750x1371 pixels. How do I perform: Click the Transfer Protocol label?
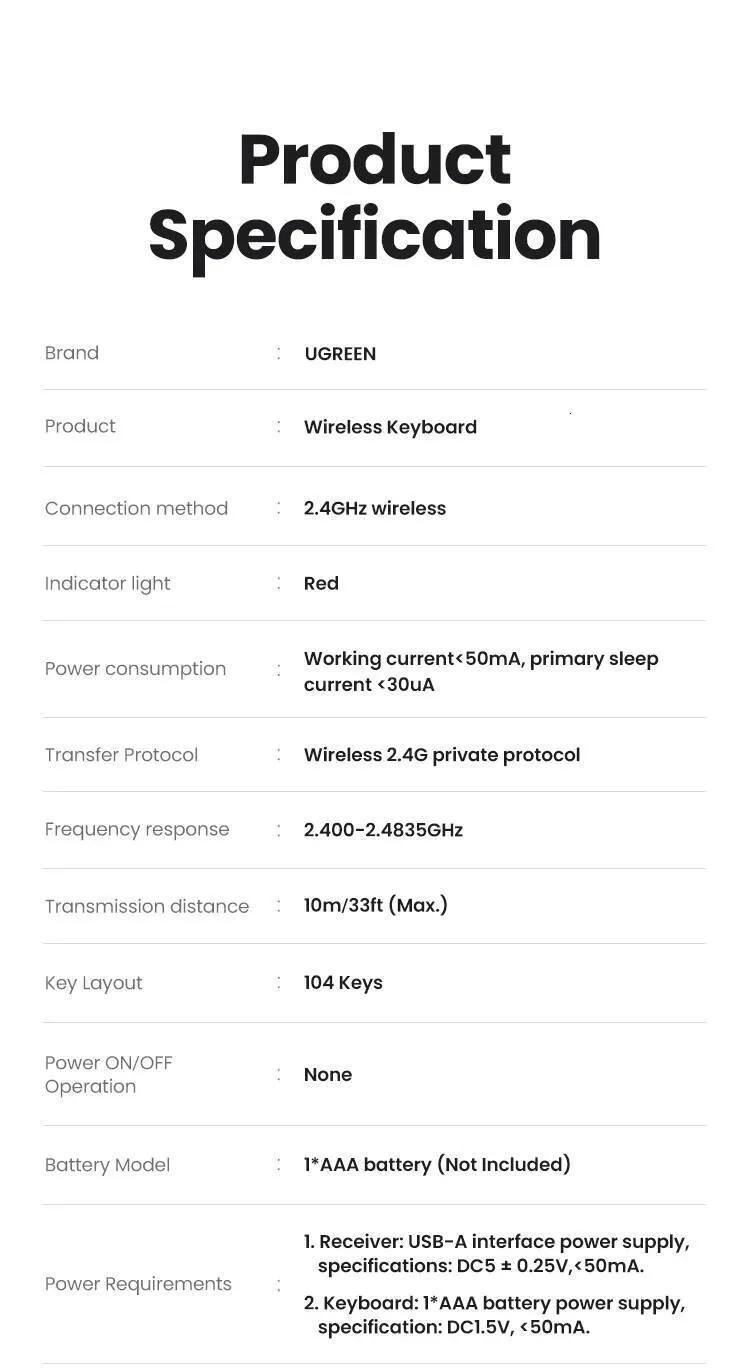tap(121, 755)
